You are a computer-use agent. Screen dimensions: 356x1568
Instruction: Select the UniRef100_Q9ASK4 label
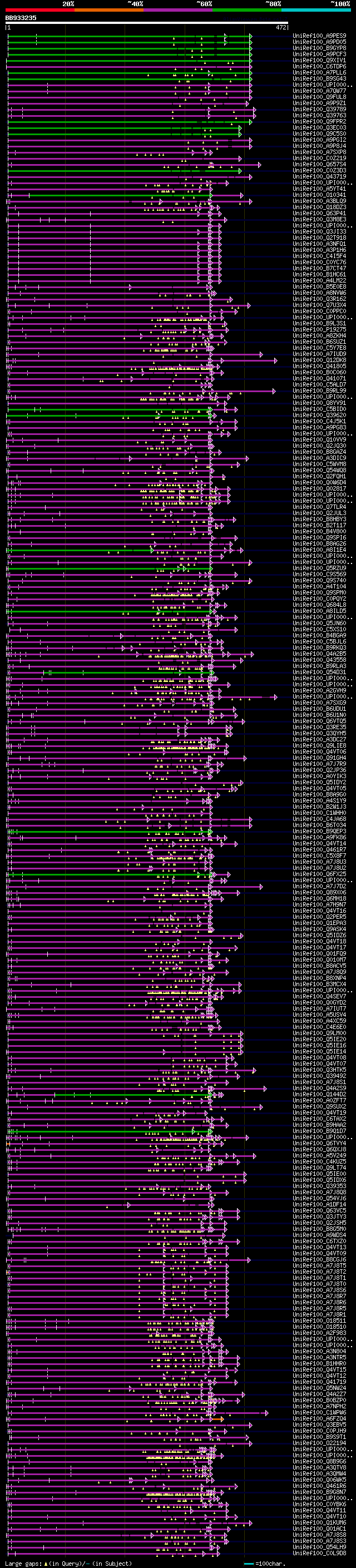(x=319, y=929)
